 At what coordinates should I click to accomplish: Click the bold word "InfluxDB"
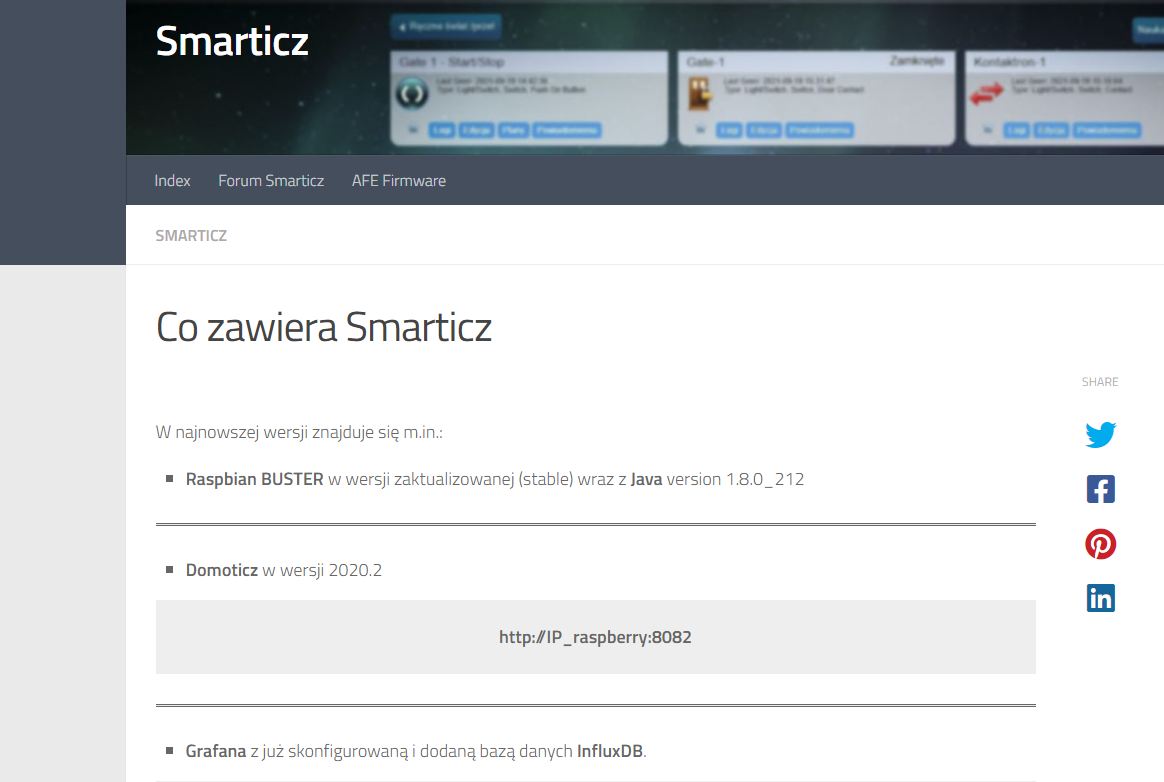tap(609, 751)
